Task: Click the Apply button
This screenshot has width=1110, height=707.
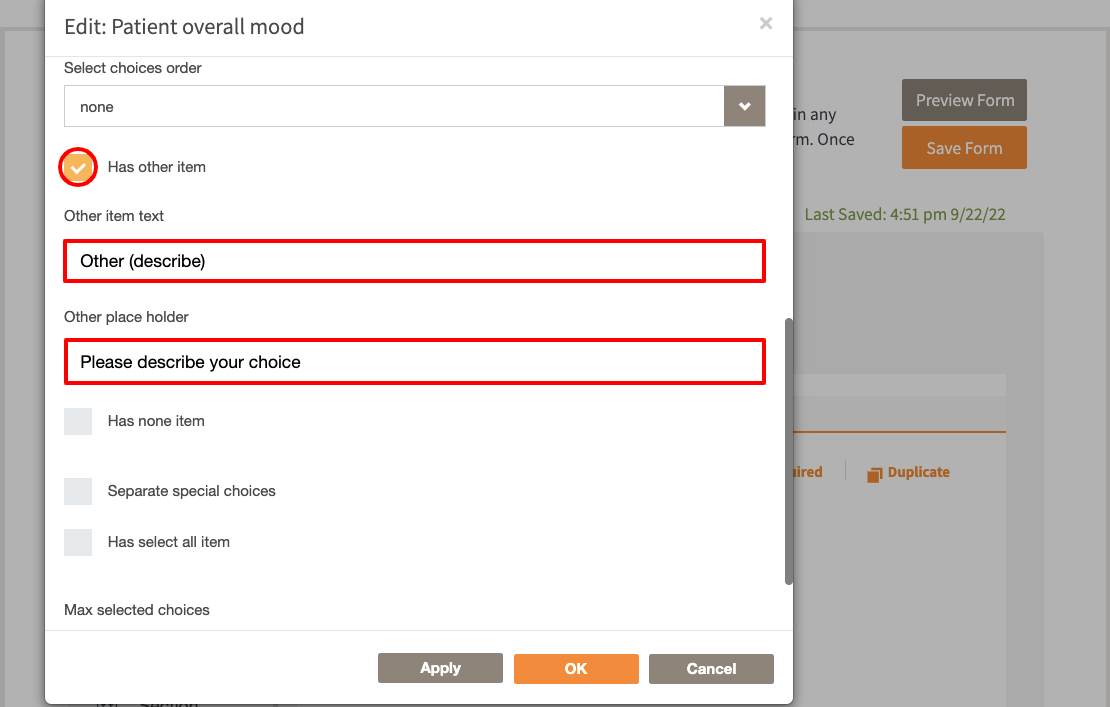Action: (440, 668)
